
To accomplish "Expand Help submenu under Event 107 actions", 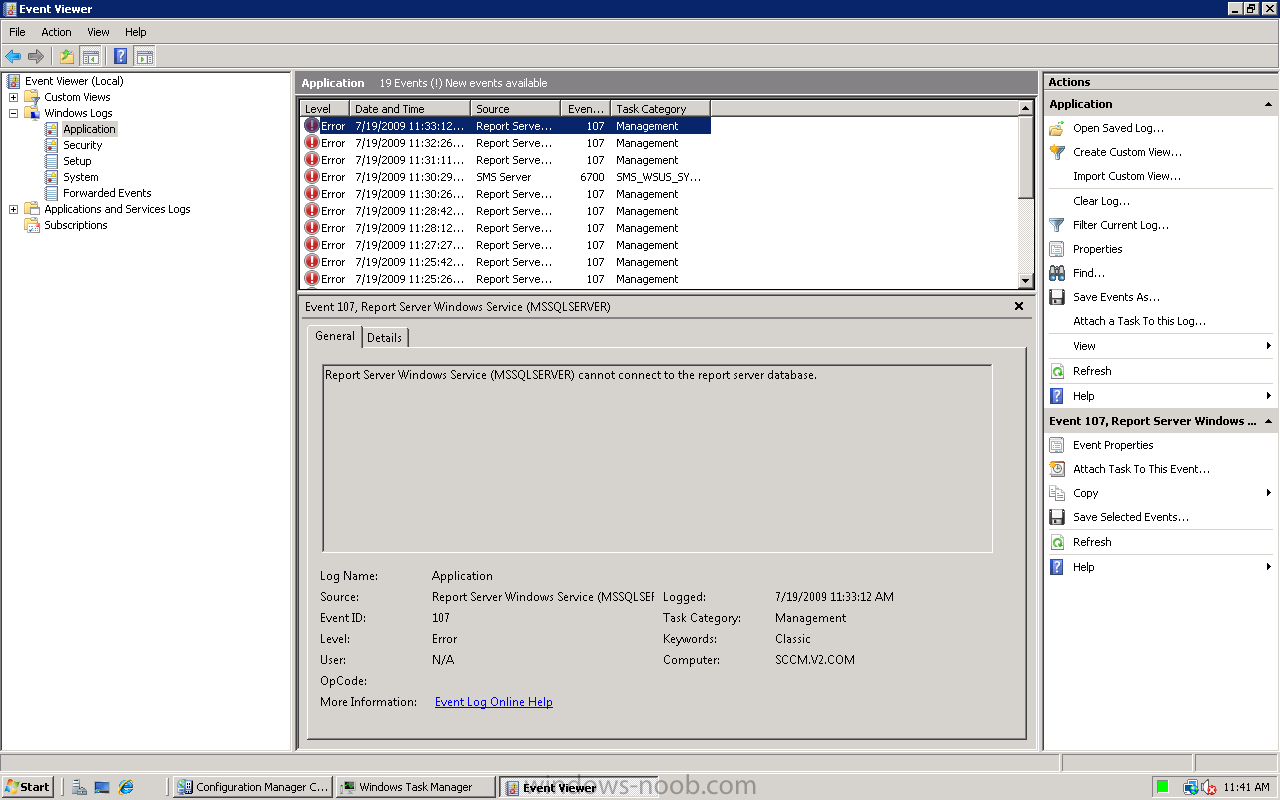I will (x=1268, y=567).
